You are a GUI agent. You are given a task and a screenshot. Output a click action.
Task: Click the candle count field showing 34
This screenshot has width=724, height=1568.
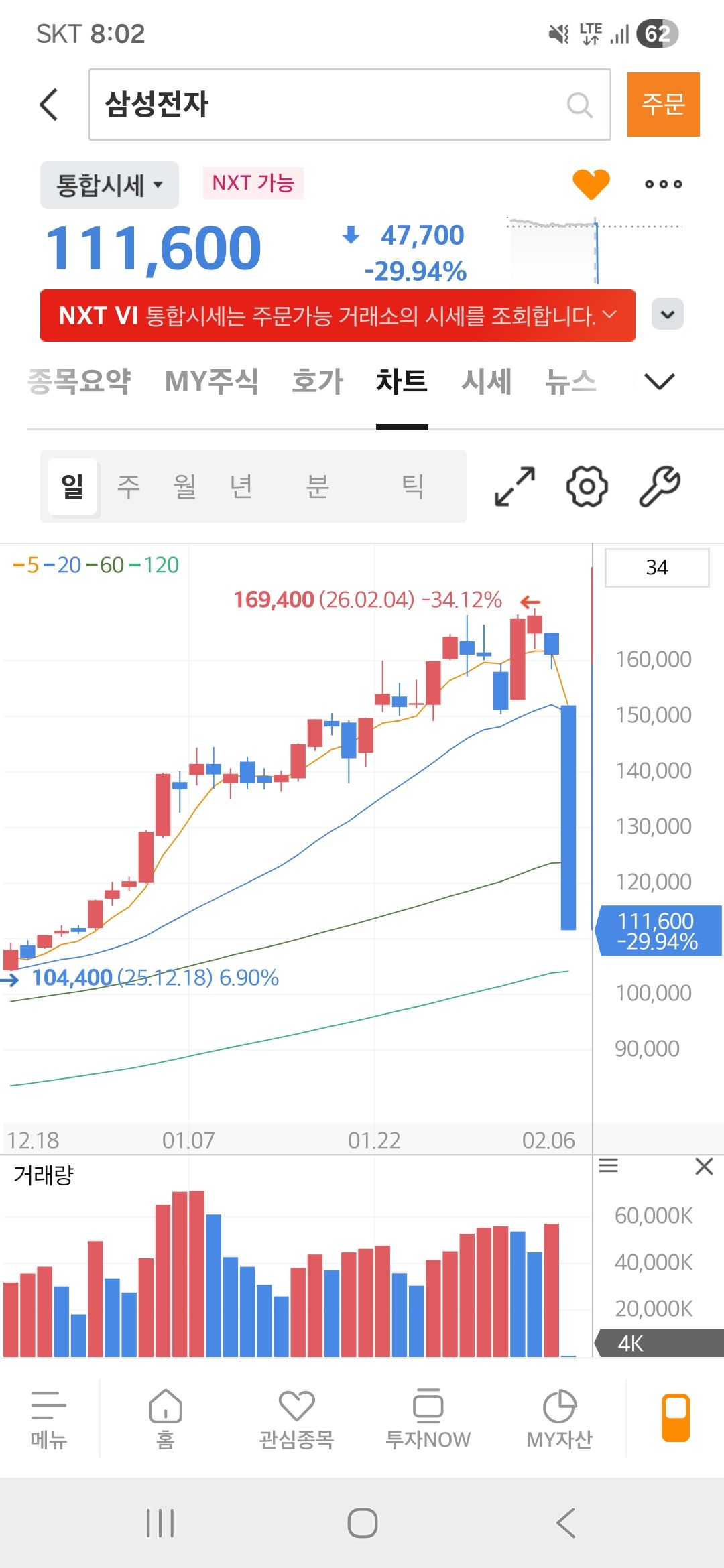[656, 568]
